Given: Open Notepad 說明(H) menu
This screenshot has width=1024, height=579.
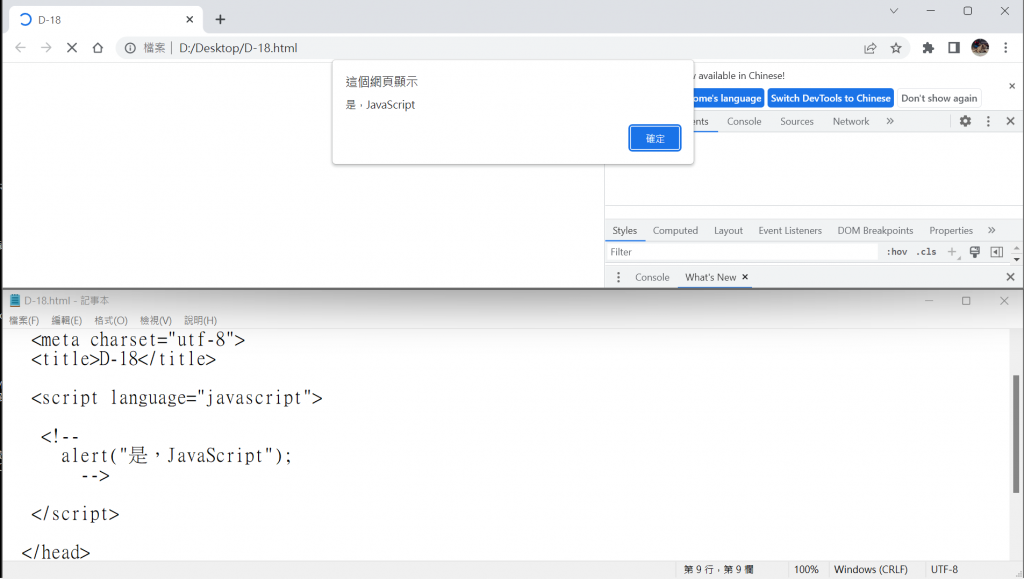Looking at the screenshot, I should tap(200, 321).
